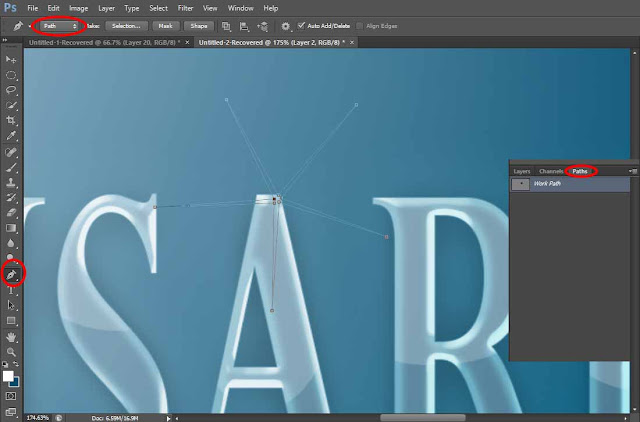This screenshot has height=422, width=640.
Task: Select the Path Selection tool
Action: (x=11, y=305)
